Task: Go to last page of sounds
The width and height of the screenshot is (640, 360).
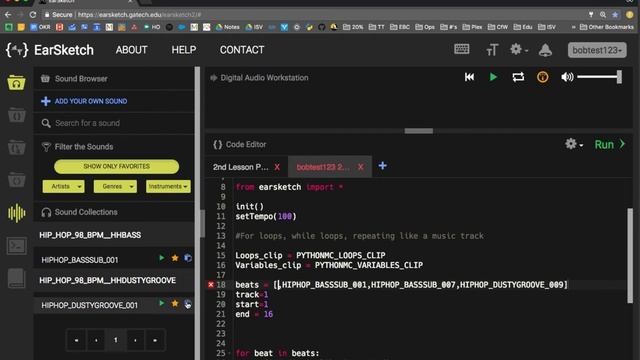Action: pyautogui.click(x=155, y=340)
